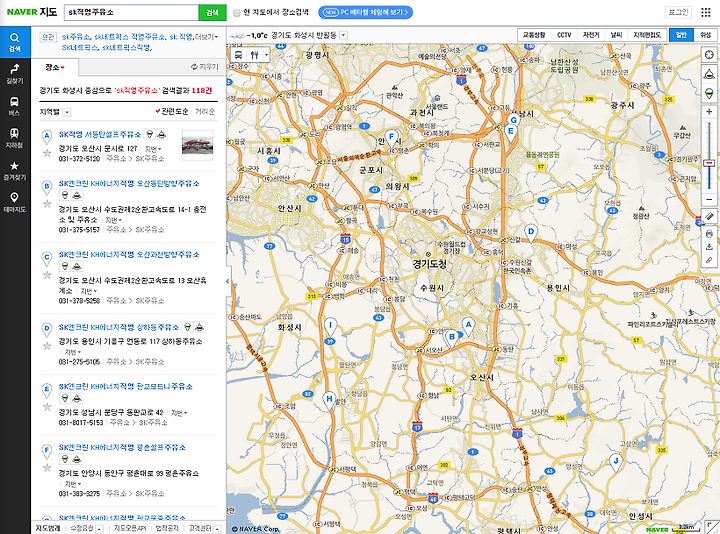Click map marker H near 화성
This screenshot has width=720, height=534.
(329, 401)
